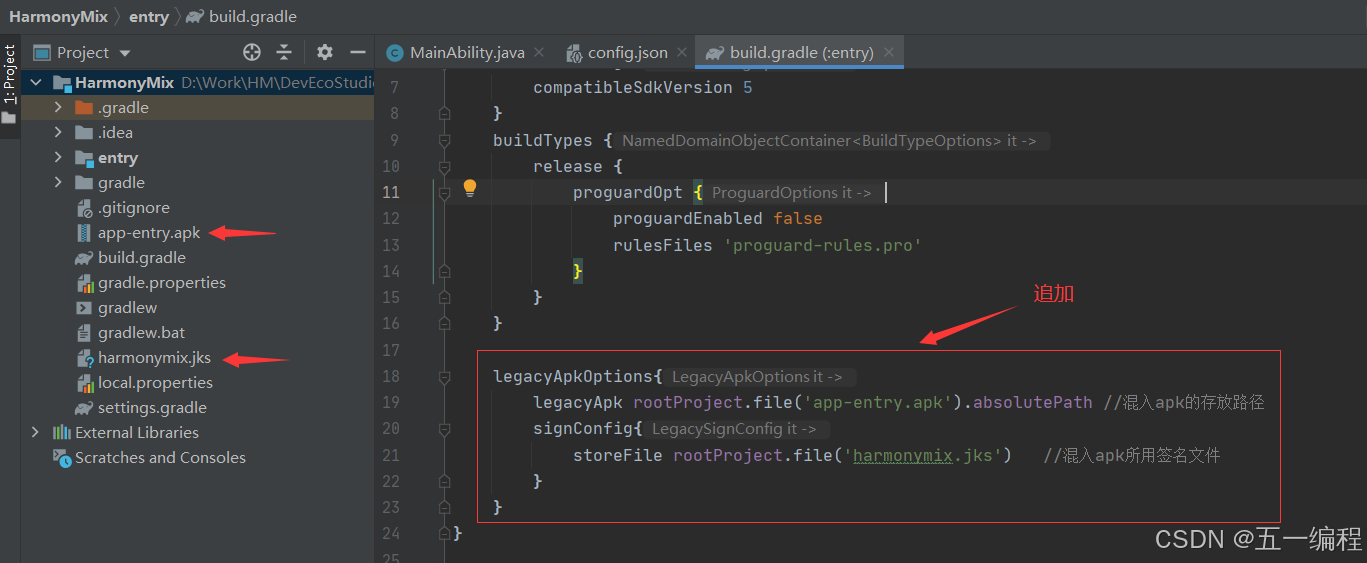Click the collapse all icon in Project panel
Image resolution: width=1367 pixels, height=563 pixels.
click(284, 52)
